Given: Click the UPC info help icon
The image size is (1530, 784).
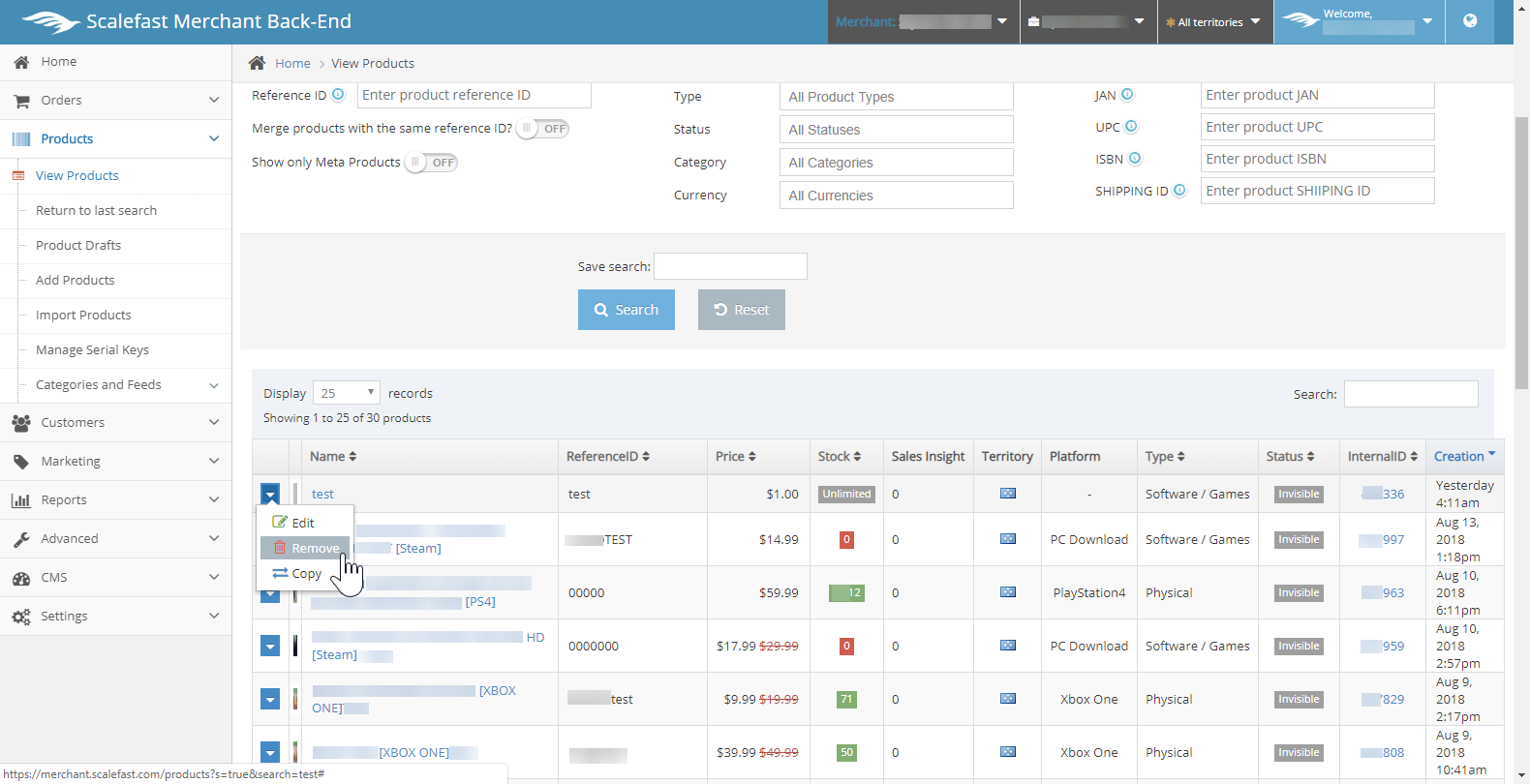Looking at the screenshot, I should (x=1131, y=127).
